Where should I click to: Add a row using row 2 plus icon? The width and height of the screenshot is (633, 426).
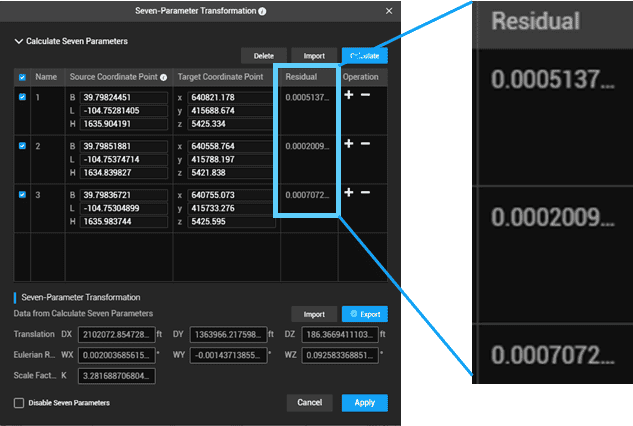click(x=349, y=144)
